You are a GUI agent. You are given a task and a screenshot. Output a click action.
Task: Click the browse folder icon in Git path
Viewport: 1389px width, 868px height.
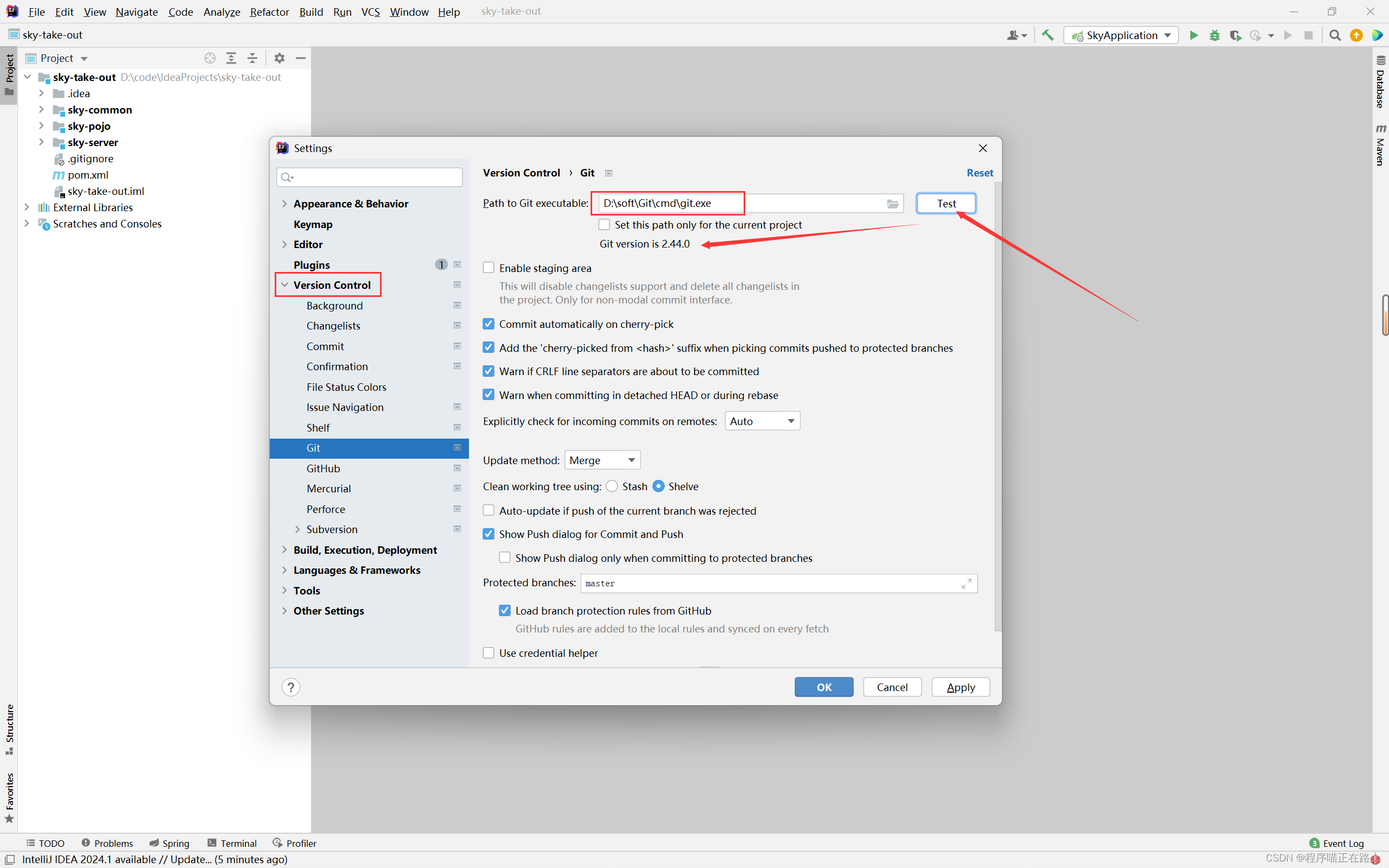892,204
